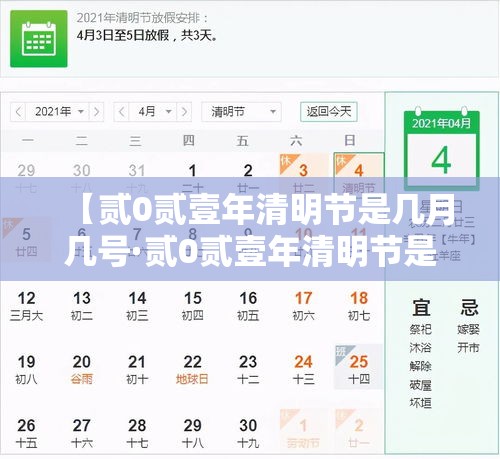
Task: Go to next year arrow
Action: (x=96, y=112)
